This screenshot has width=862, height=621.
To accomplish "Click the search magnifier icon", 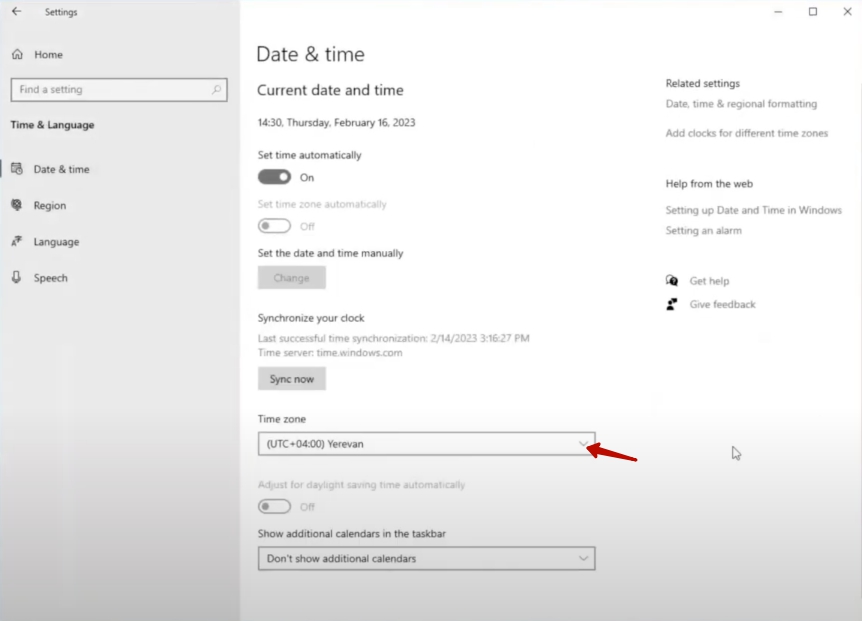I will [216, 90].
